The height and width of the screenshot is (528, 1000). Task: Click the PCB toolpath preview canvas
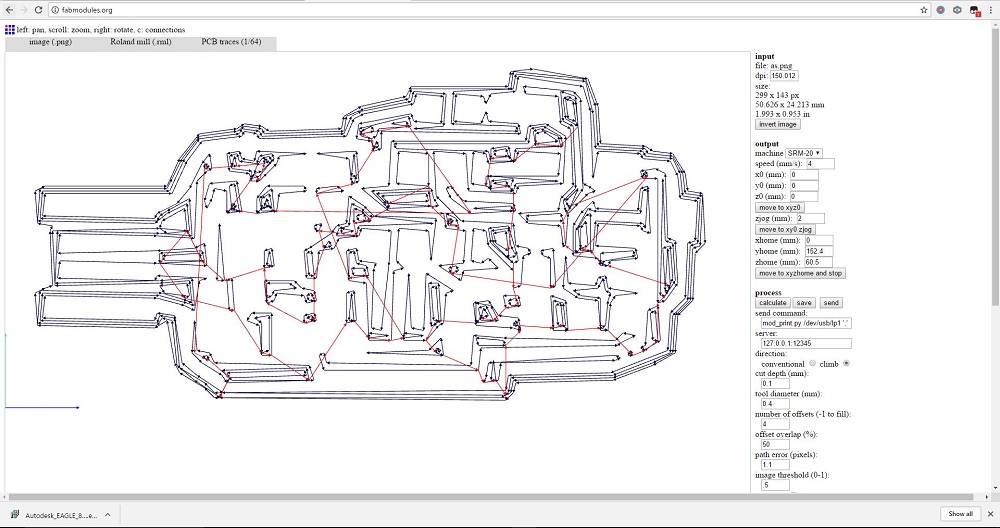pyautogui.click(x=377, y=272)
